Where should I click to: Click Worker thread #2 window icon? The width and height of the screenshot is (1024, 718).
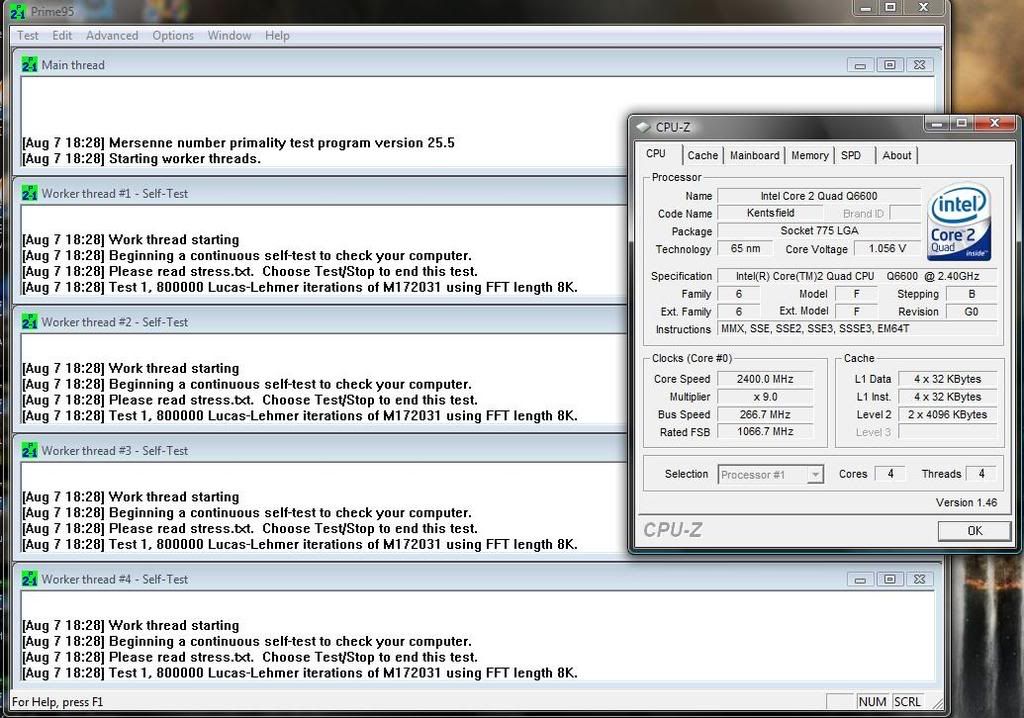(x=29, y=322)
